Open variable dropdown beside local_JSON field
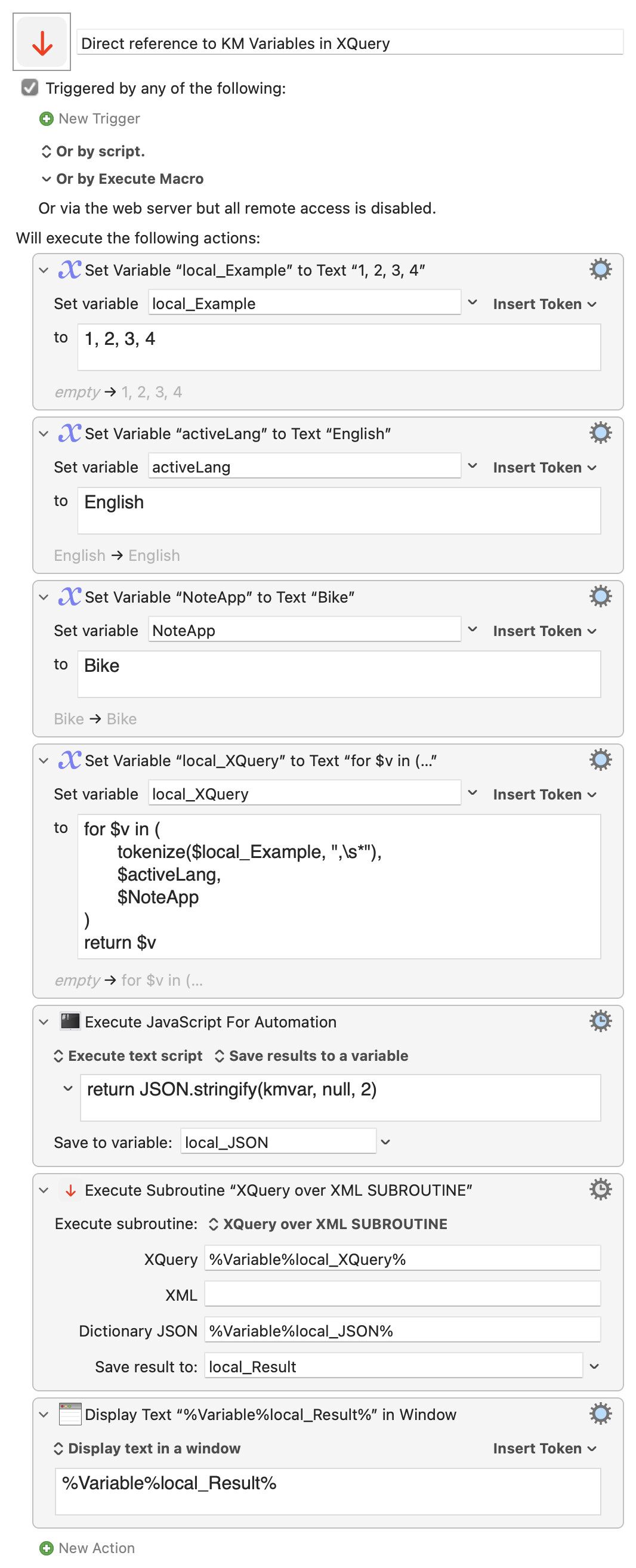The image size is (636, 1568). 385,1142
